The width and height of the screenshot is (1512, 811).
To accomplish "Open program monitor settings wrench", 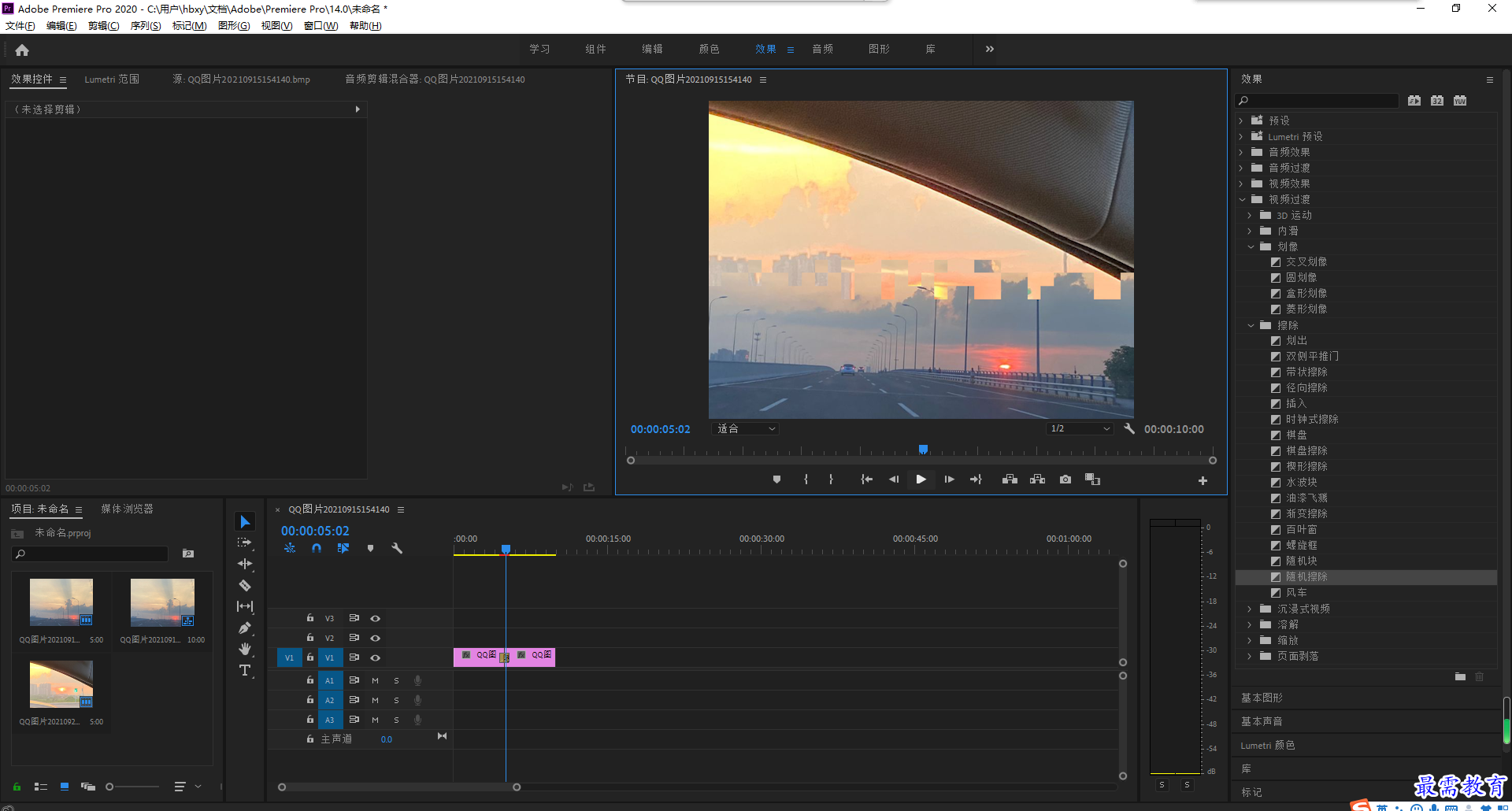I will coord(1129,428).
